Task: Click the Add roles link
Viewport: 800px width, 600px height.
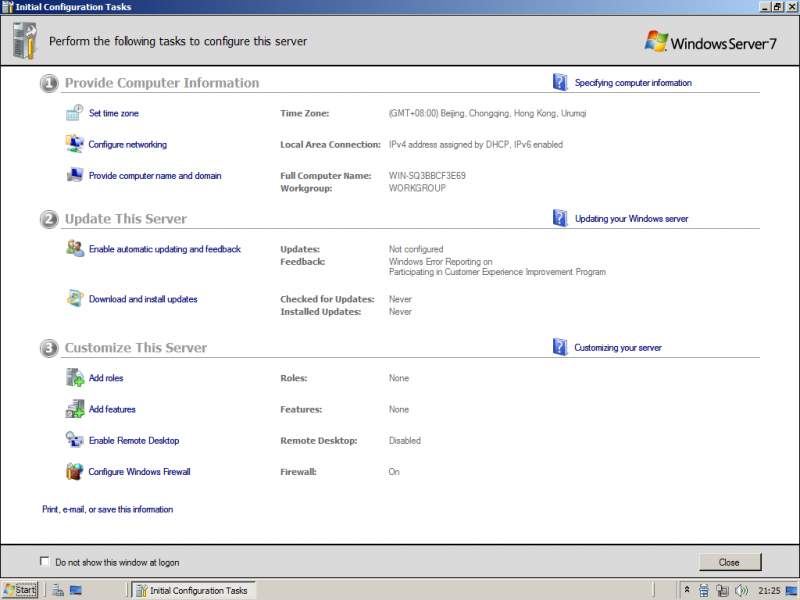Action: click(106, 378)
